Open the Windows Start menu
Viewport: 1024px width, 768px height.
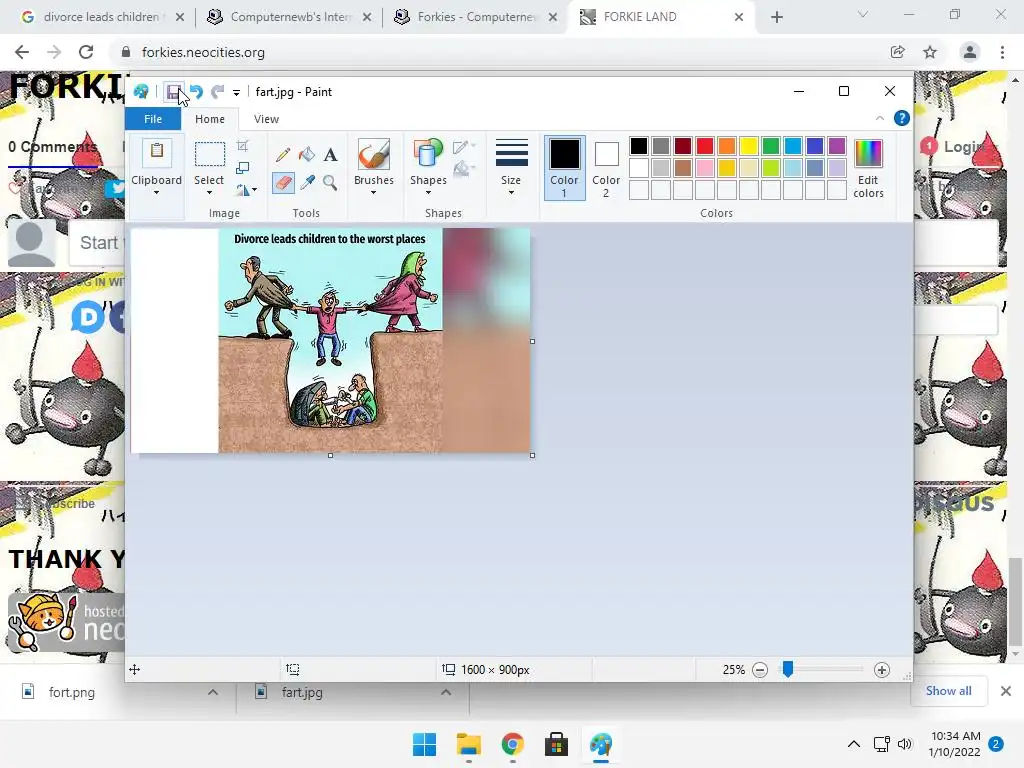[424, 744]
